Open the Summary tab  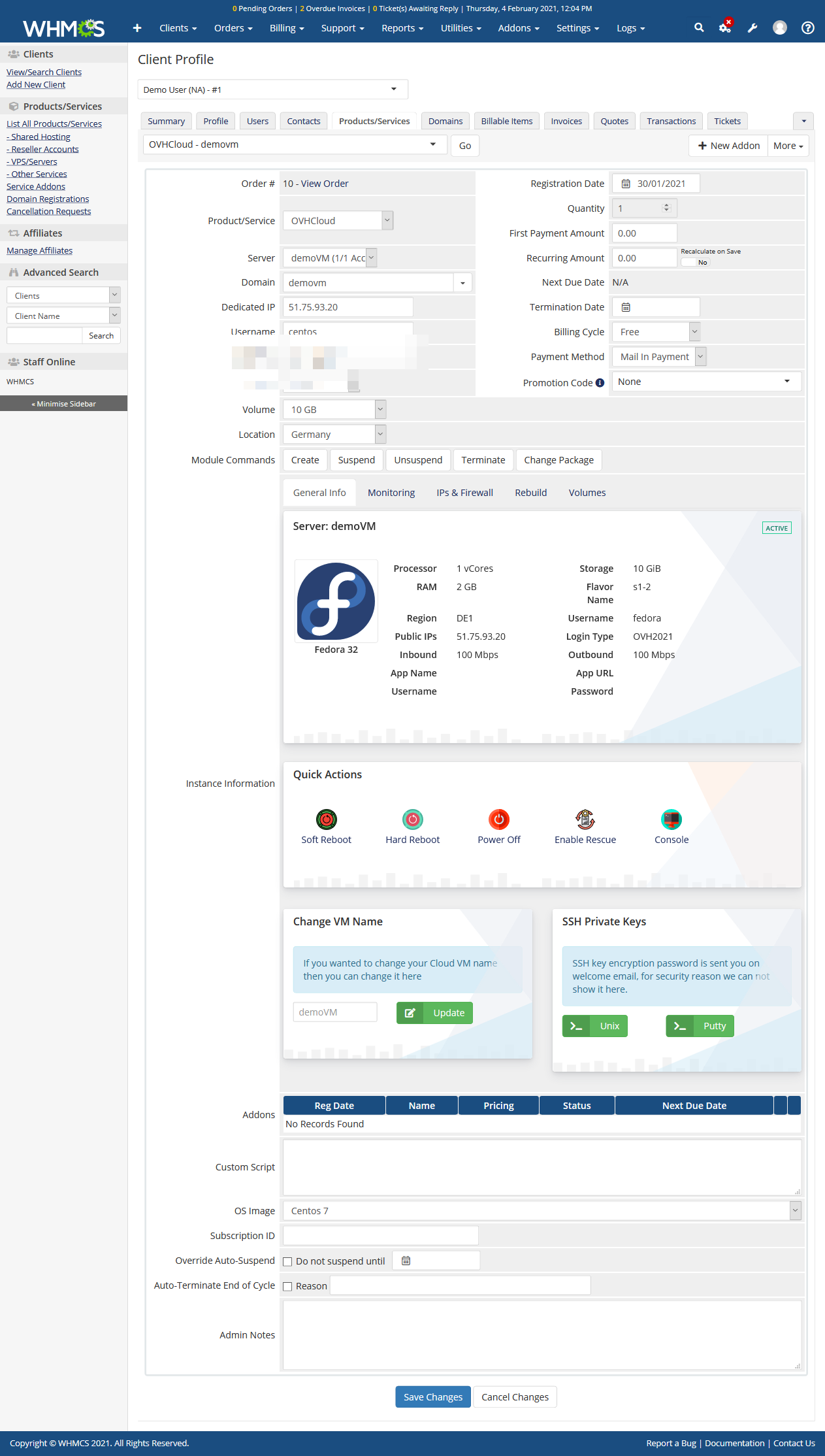point(166,121)
